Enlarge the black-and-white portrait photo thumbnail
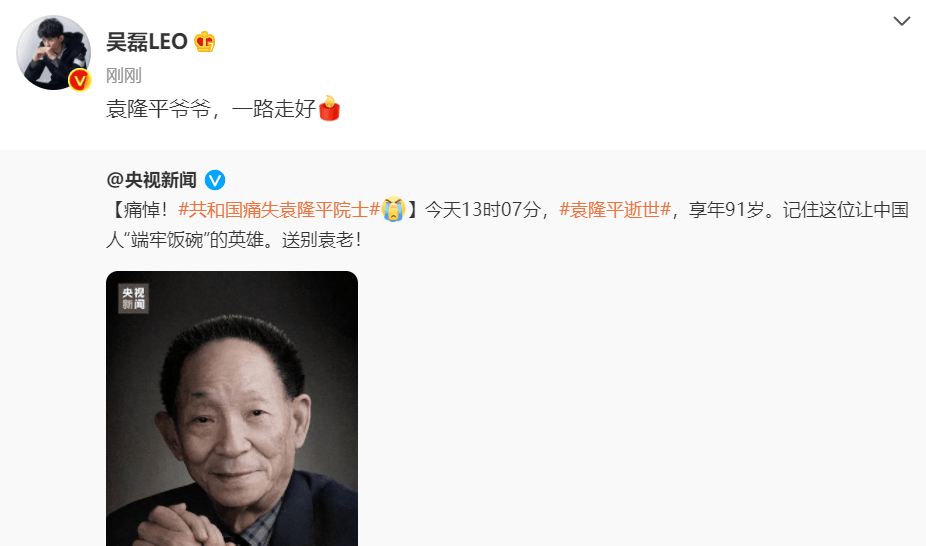The height and width of the screenshot is (546, 926). (x=232, y=408)
